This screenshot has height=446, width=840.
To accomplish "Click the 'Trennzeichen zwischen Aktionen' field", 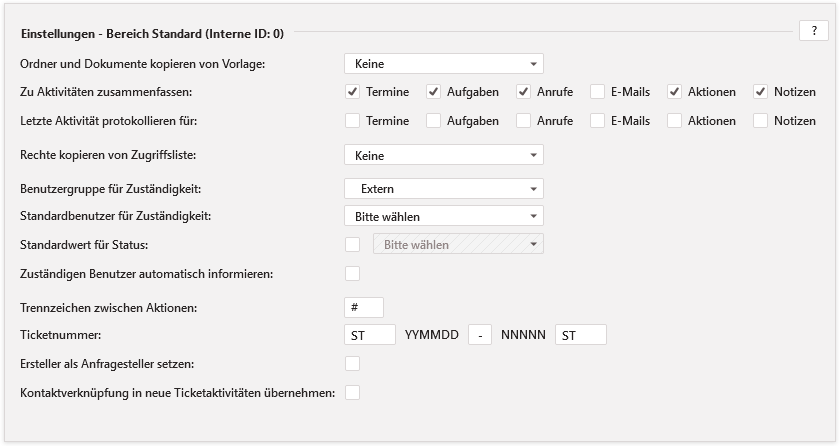I will coord(363,307).
